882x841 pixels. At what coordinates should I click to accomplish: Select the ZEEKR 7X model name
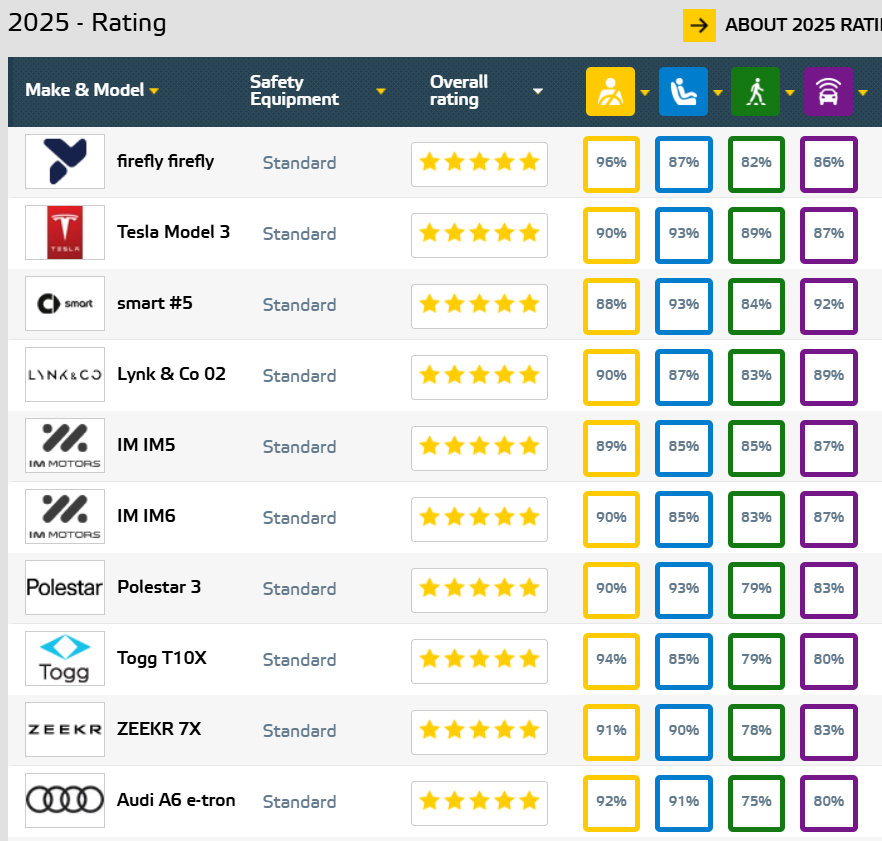point(159,729)
